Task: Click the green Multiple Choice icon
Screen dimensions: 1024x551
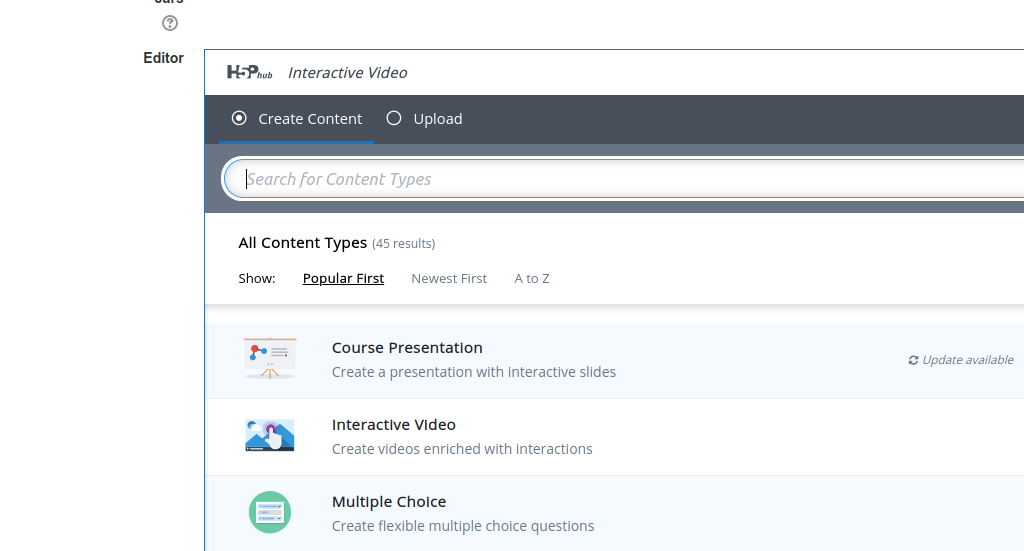Action: pos(270,513)
